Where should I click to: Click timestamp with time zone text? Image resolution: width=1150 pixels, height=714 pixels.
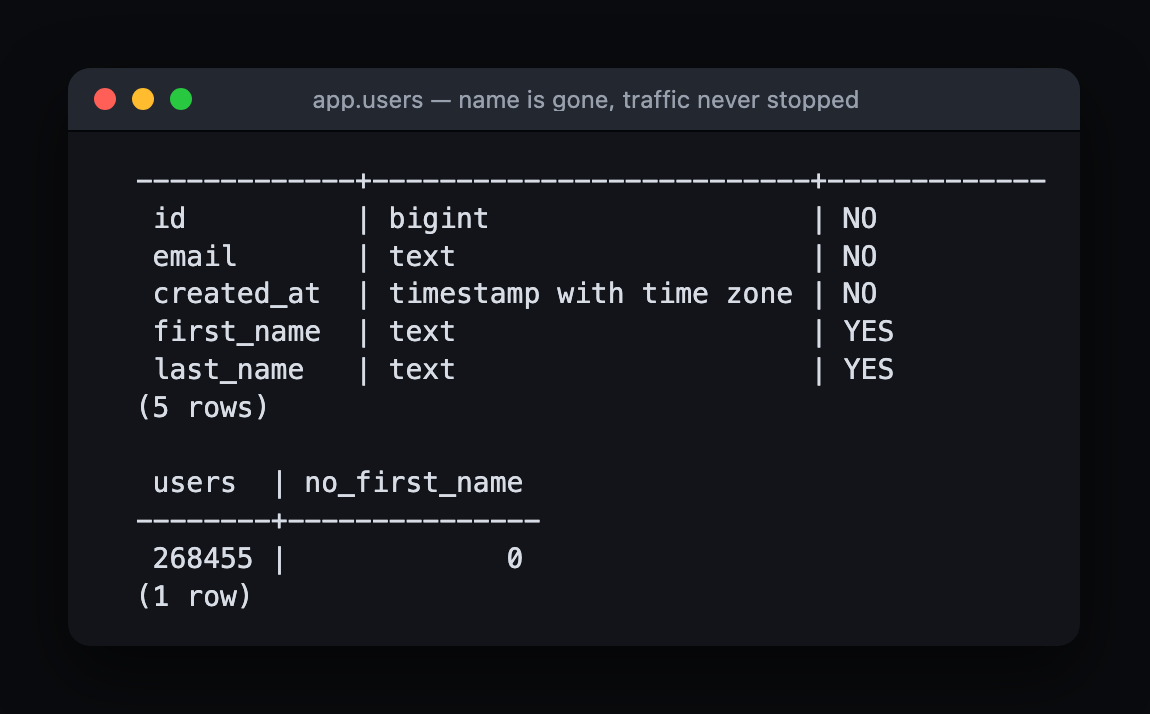click(590, 294)
